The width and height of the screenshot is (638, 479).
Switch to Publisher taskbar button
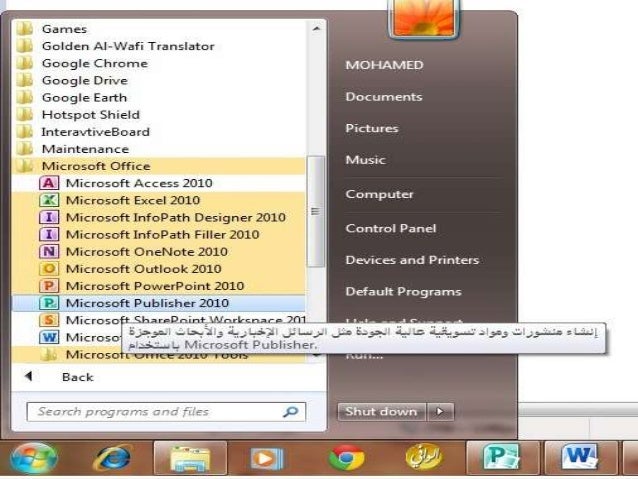pyautogui.click(x=502, y=458)
